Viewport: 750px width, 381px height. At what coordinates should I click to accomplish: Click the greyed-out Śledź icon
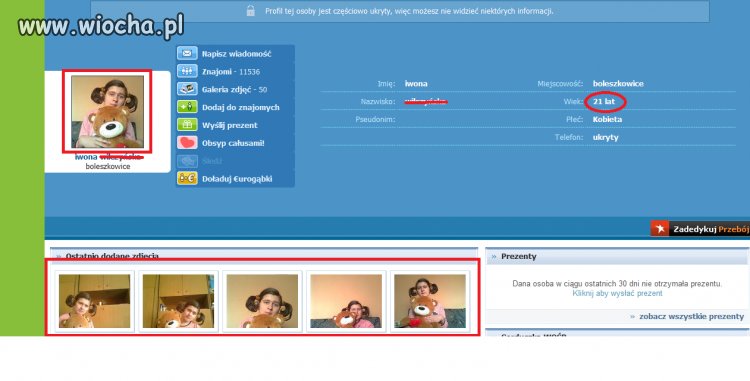point(187,161)
